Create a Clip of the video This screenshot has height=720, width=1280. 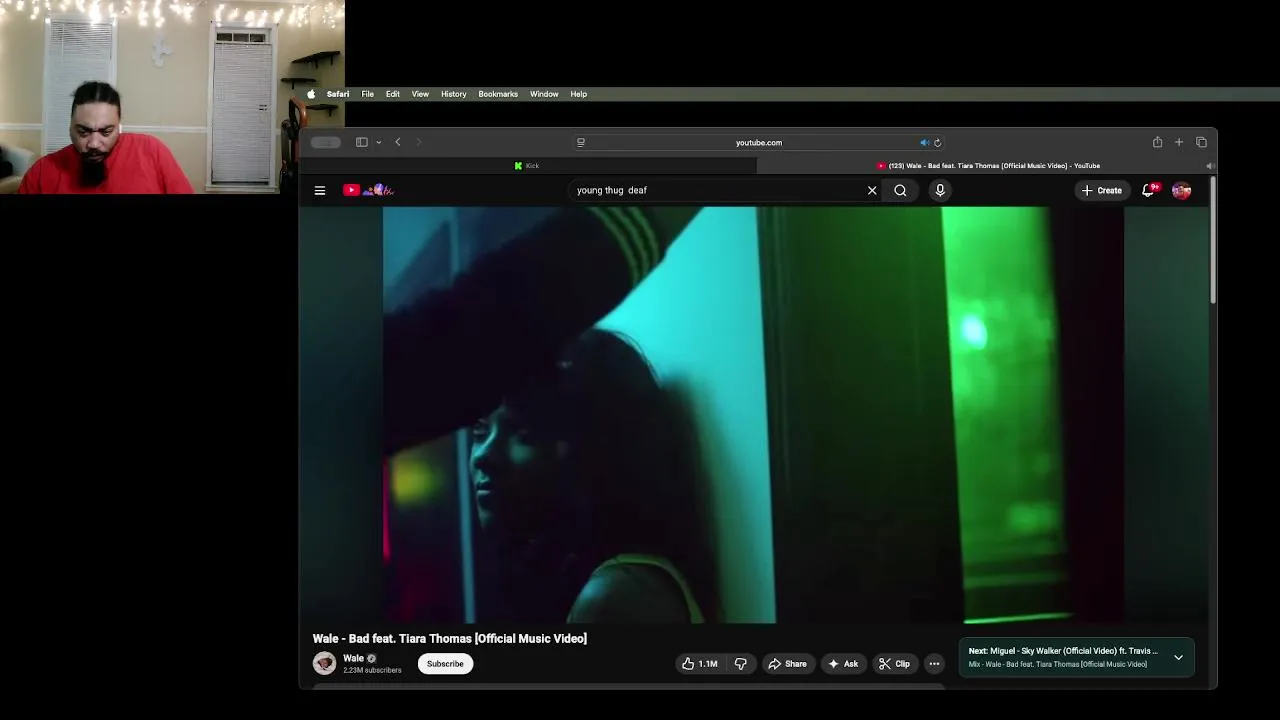coord(894,664)
